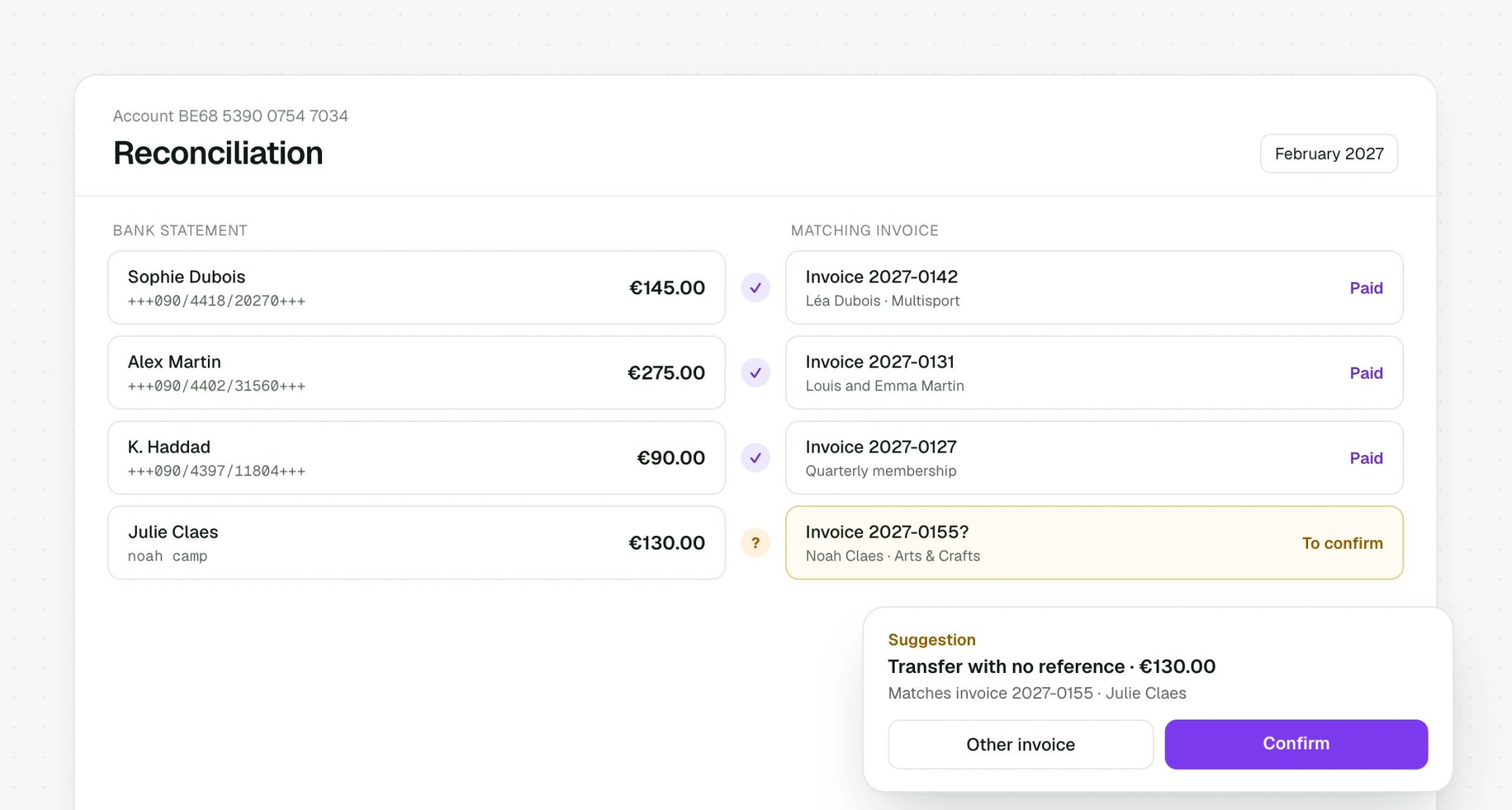Click 'Léa Dubois · Multisport' subtitle
The image size is (1512, 810).
coord(883,301)
